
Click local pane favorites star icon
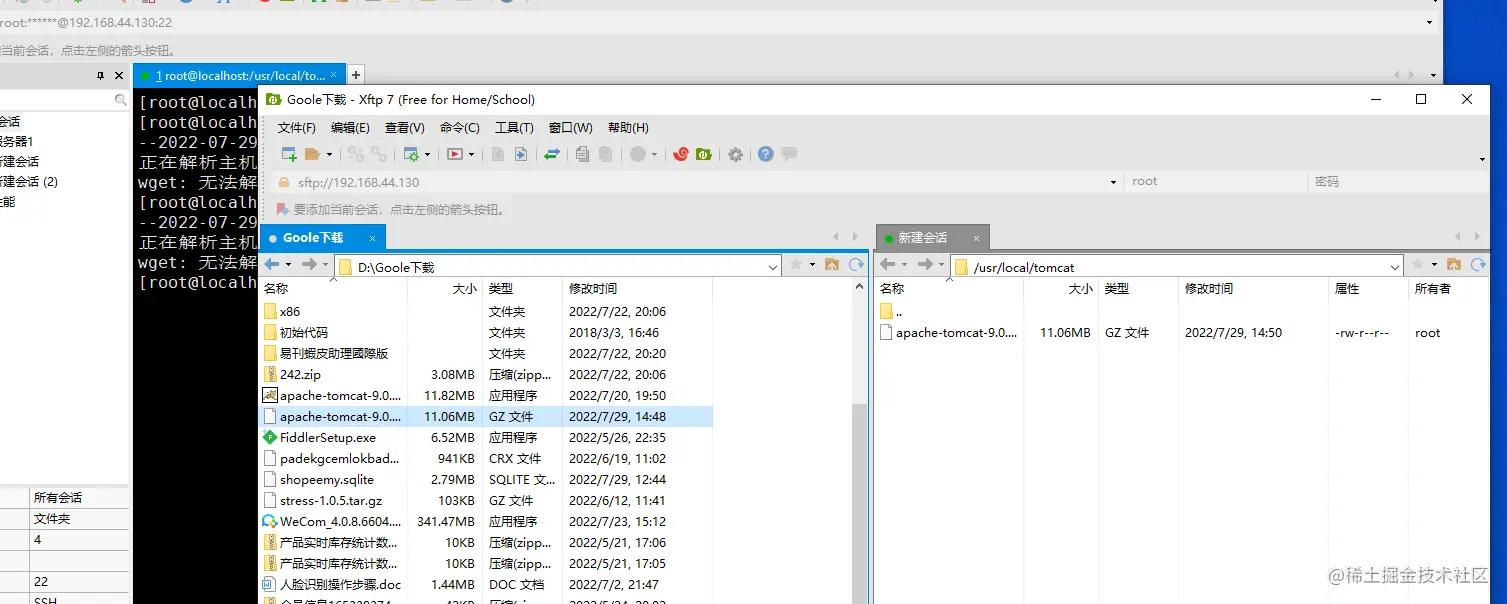click(796, 265)
